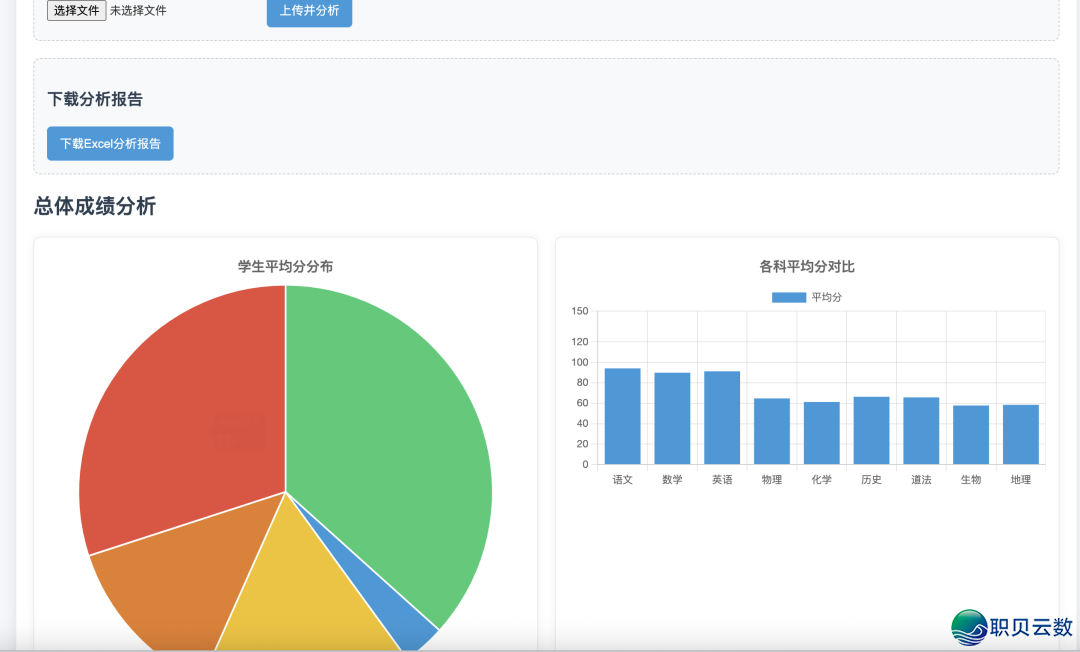Viewport: 1080px width, 652px height.
Task: Click the 上传并分析 upload button
Action: pyautogui.click(x=309, y=10)
